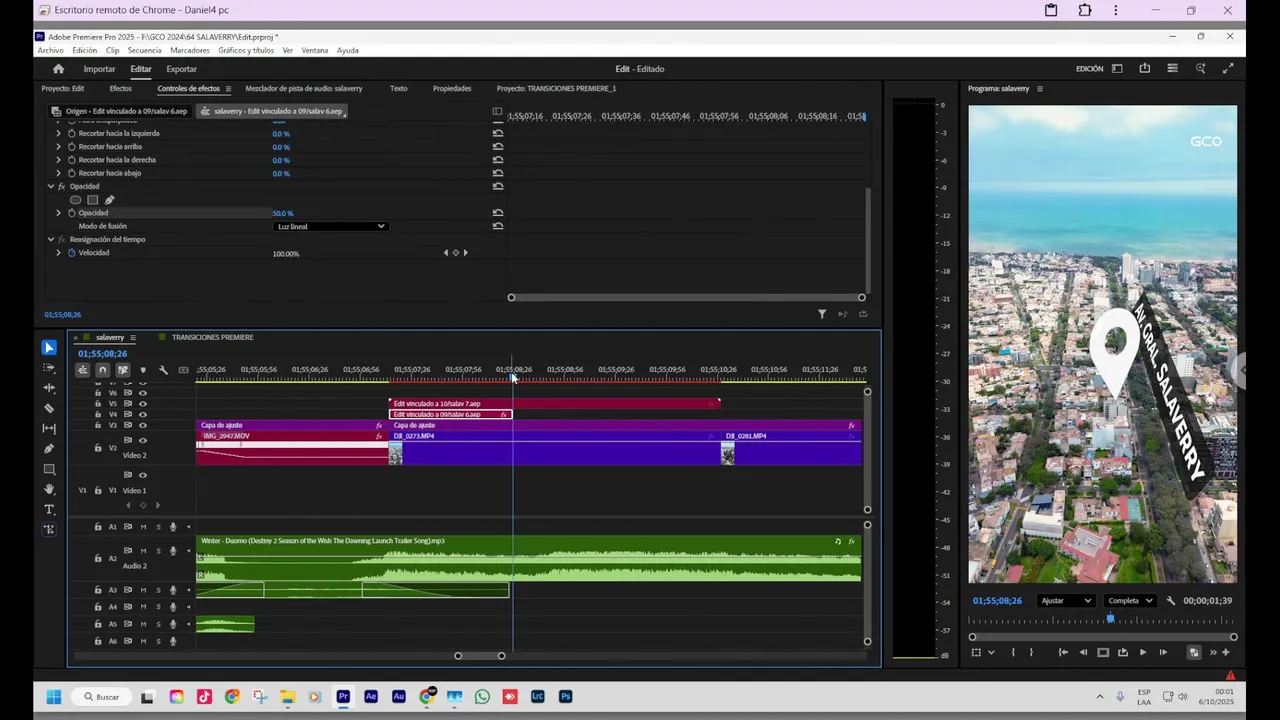Solo audio track A3
Viewport: 1280px width, 720px height.
pos(157,590)
